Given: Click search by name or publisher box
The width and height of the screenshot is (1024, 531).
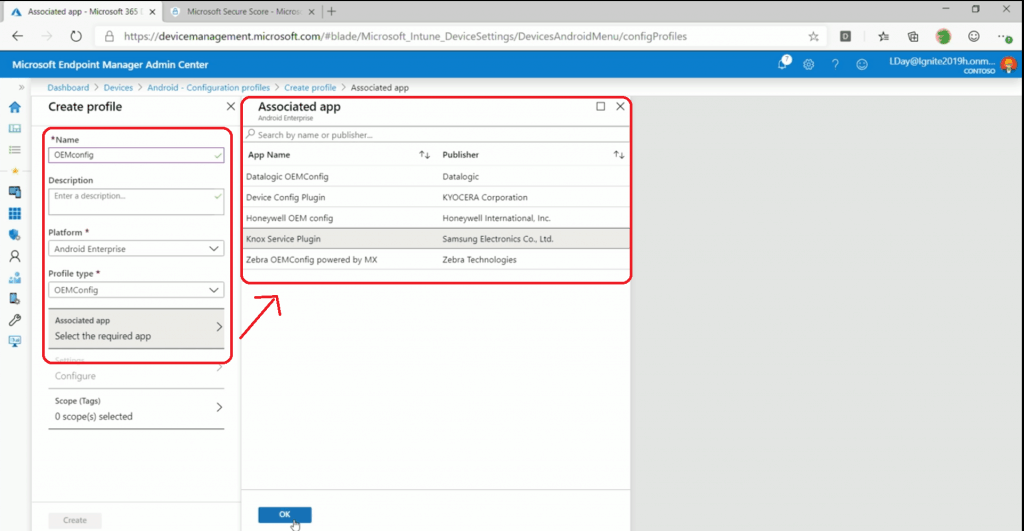Looking at the screenshot, I should coord(436,135).
